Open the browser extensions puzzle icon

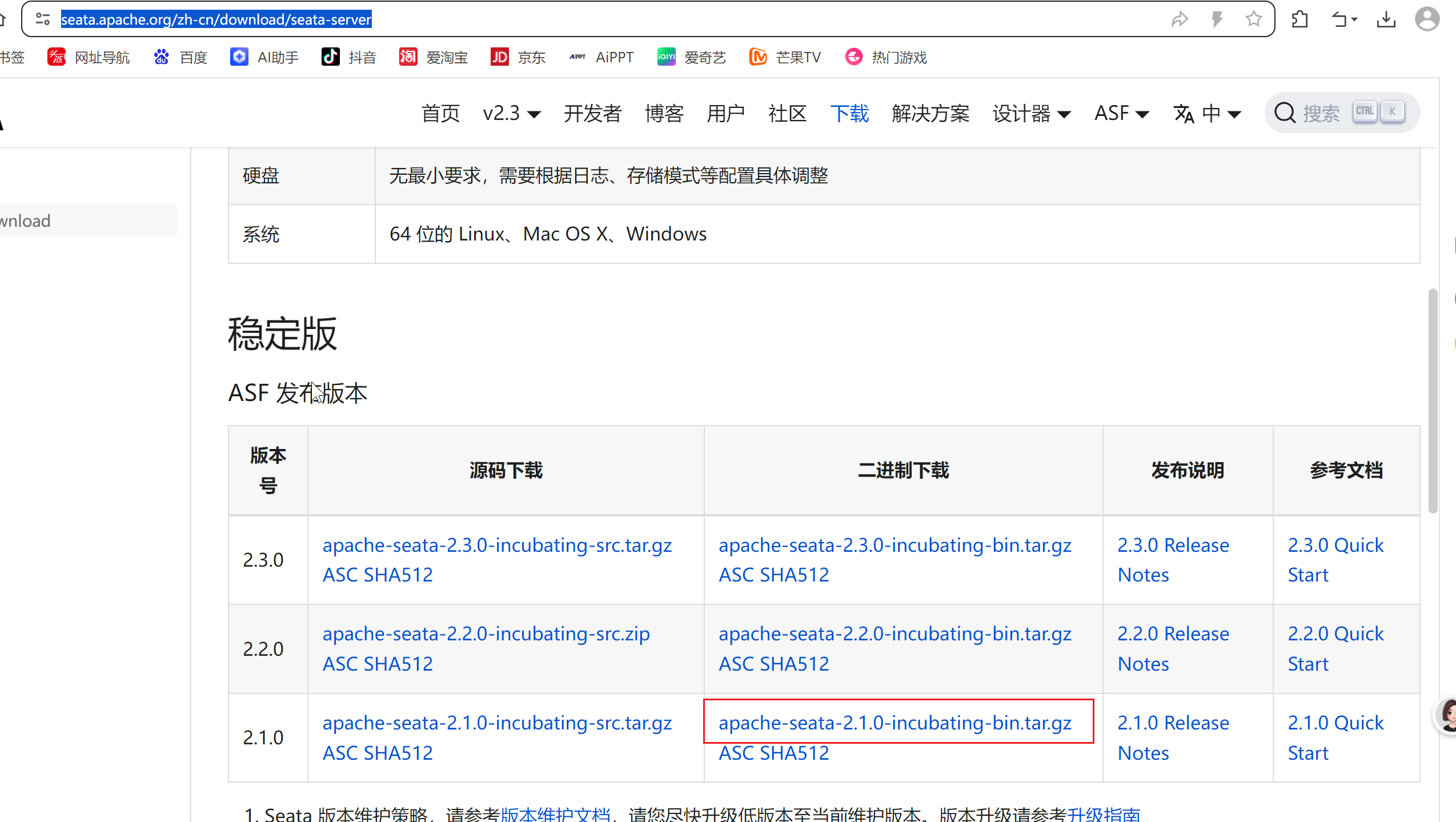1300,19
